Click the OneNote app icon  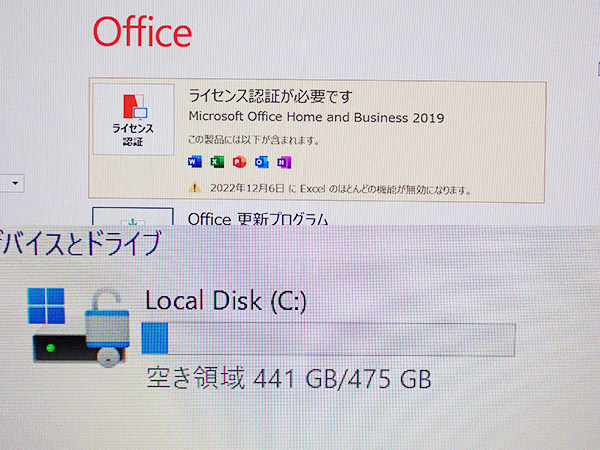(284, 162)
